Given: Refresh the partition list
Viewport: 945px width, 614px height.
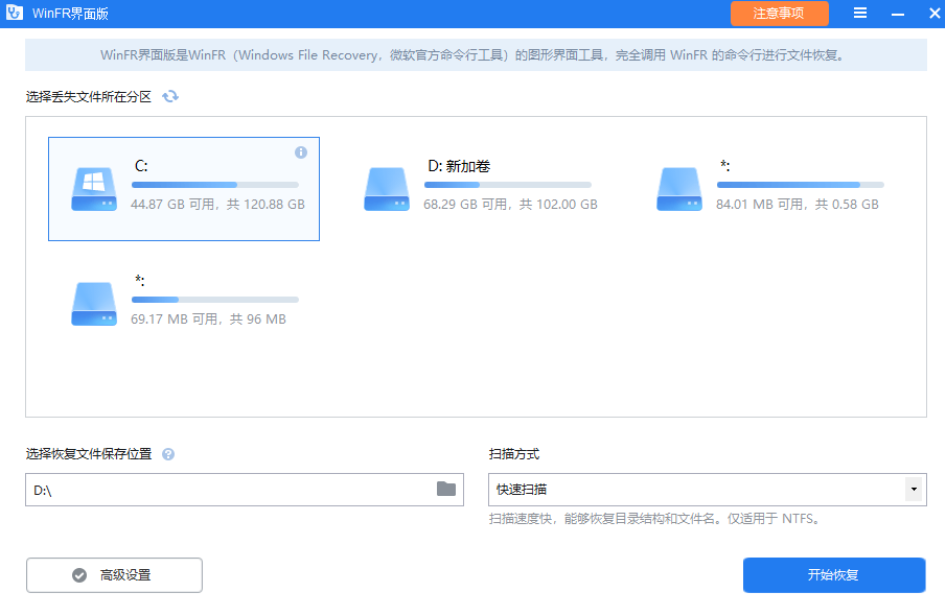Looking at the screenshot, I should pos(171,96).
